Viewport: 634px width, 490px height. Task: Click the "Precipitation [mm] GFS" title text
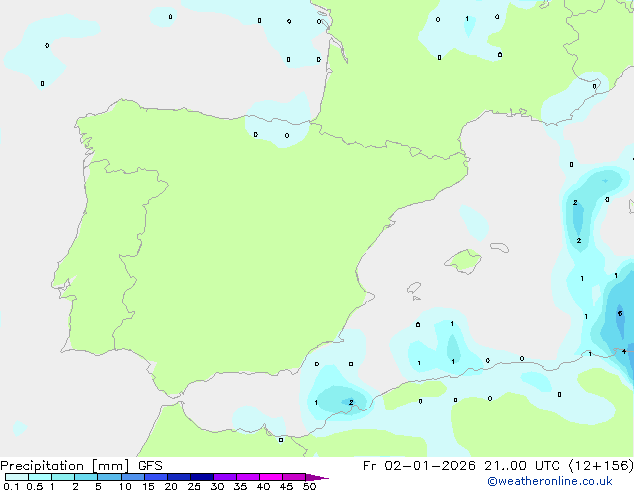[81, 466]
